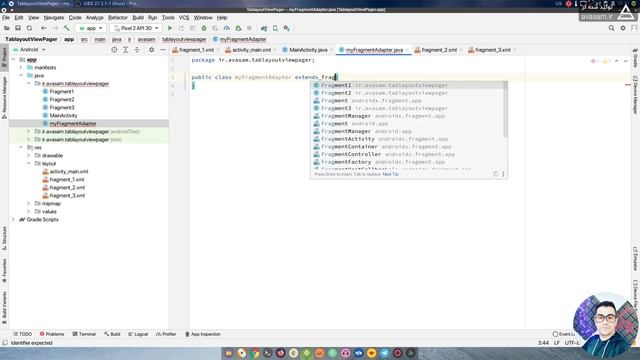This screenshot has width=640, height=360.
Task: Click Collapse All icon in Project panel
Action: point(137,50)
